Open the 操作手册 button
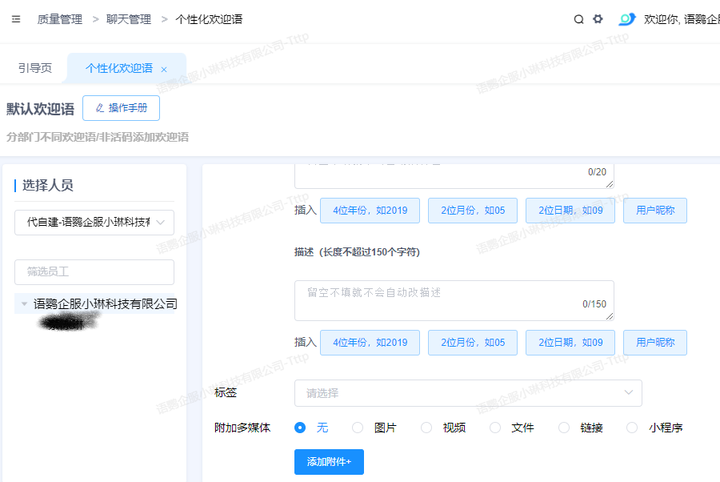The image size is (720, 482). coord(121,108)
